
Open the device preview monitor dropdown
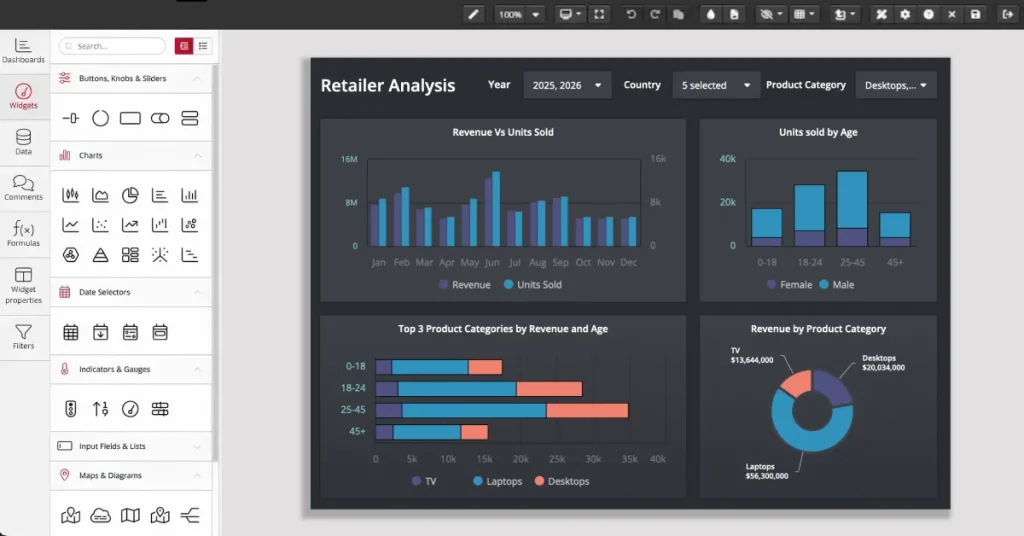coord(569,14)
